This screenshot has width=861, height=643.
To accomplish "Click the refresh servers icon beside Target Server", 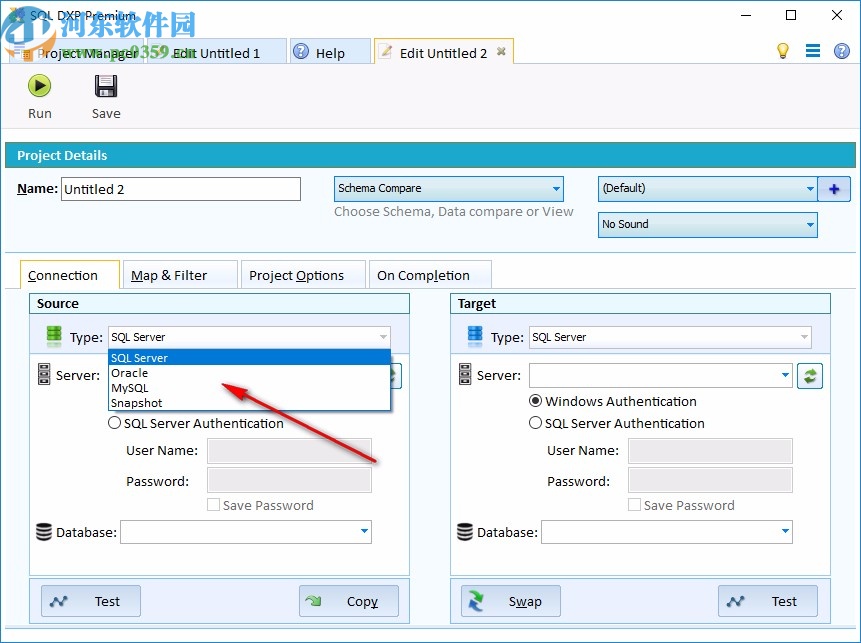I will [x=810, y=375].
